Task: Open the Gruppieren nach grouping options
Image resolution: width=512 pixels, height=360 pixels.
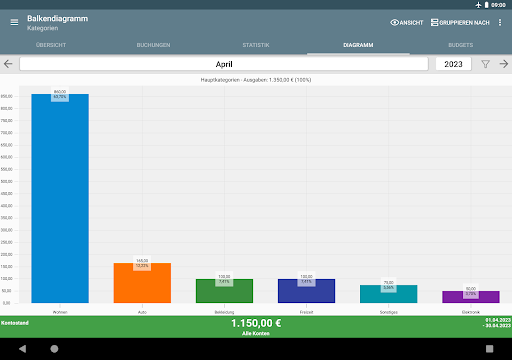Action: pos(460,22)
